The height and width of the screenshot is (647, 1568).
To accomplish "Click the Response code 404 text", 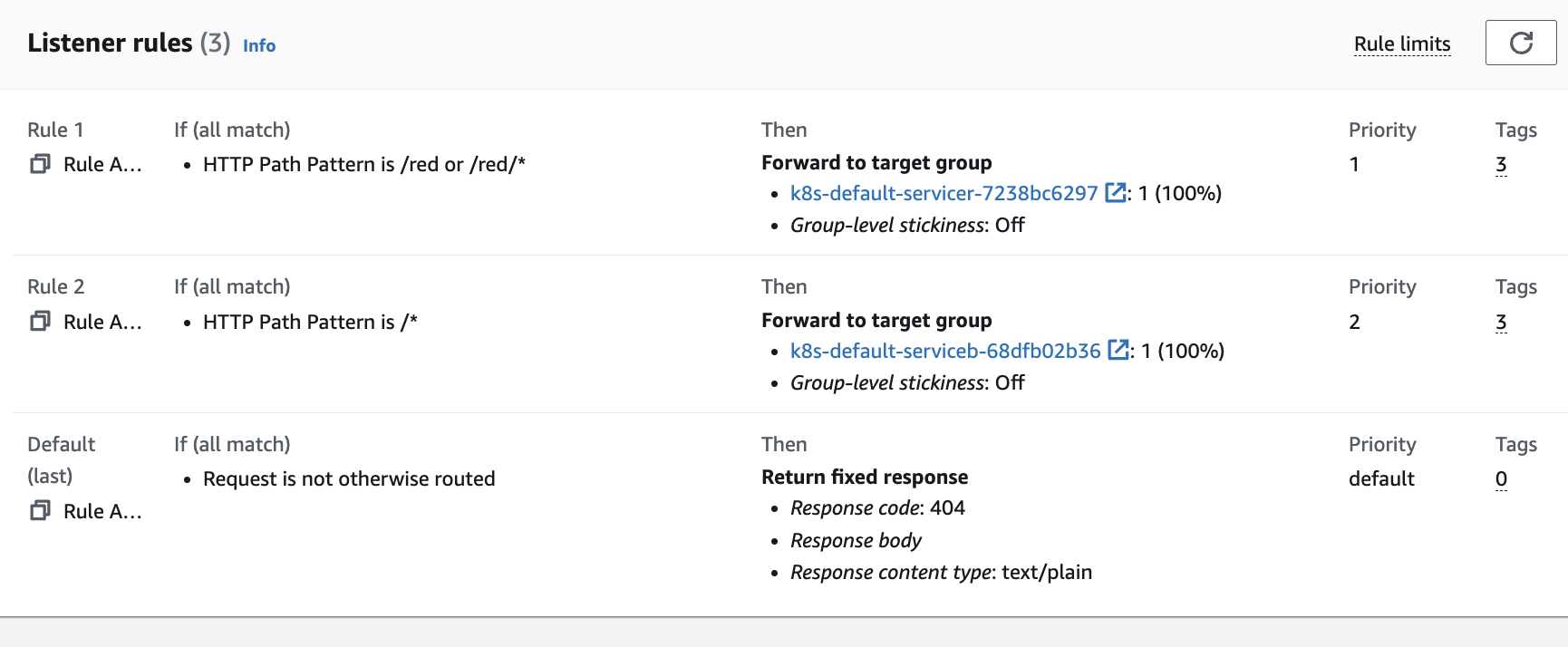I will [x=877, y=508].
